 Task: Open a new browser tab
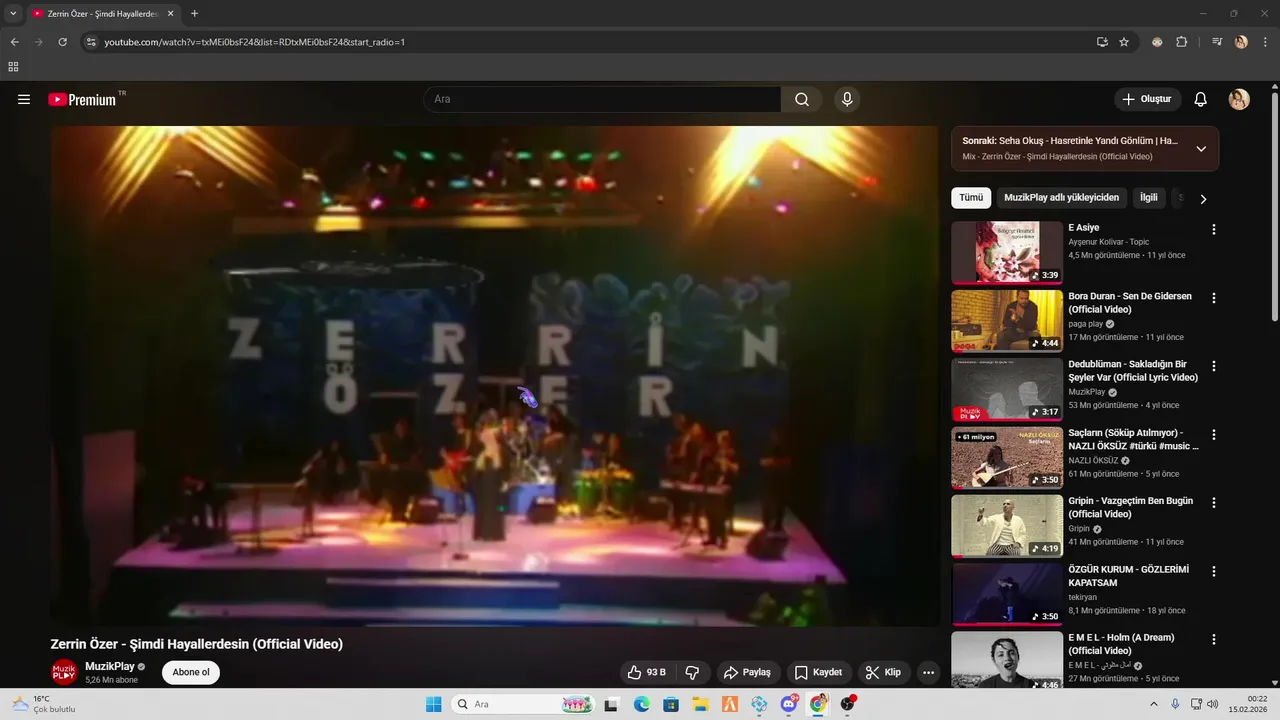(194, 14)
